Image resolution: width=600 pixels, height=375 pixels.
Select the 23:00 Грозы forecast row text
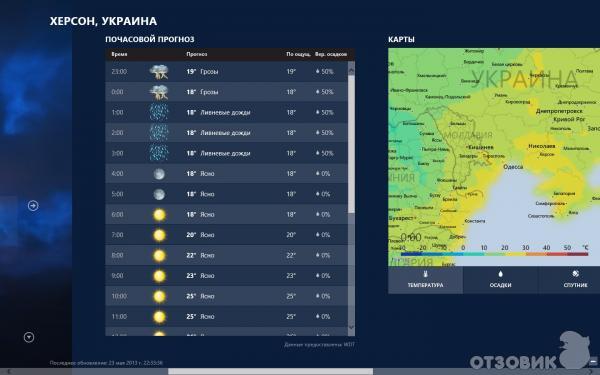(x=202, y=72)
